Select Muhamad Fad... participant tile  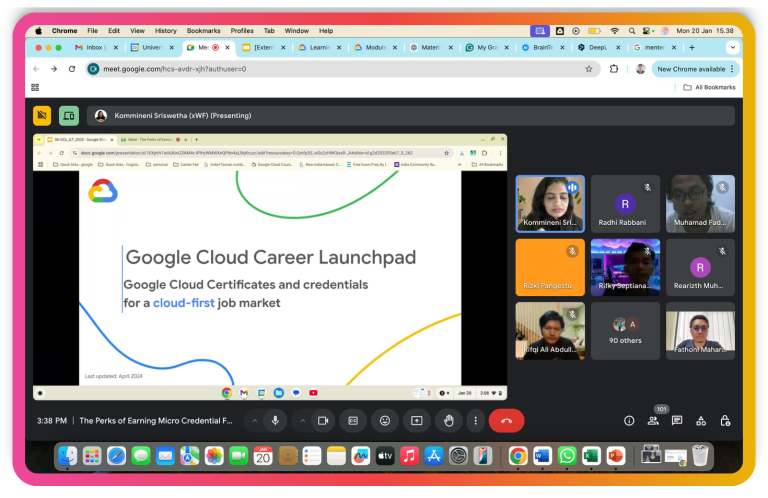pos(700,204)
